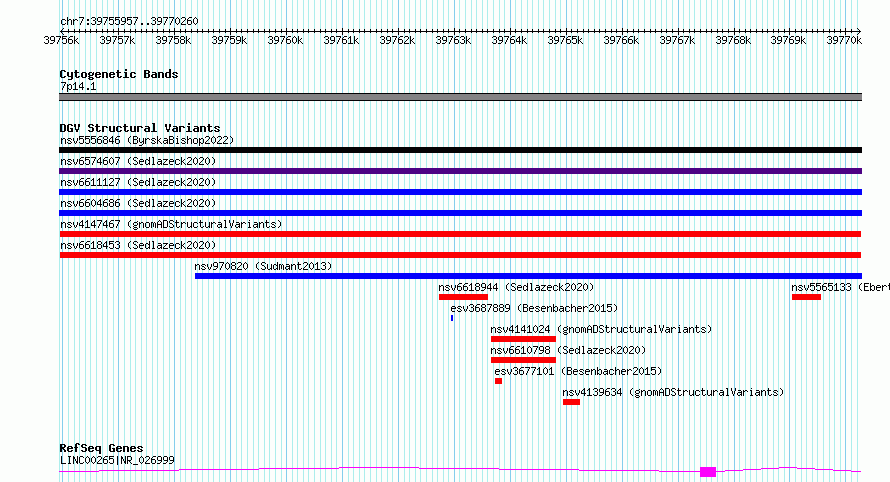This screenshot has width=890, height=482.
Task: Click the DGV Structural Variants track title
Action: (x=140, y=128)
